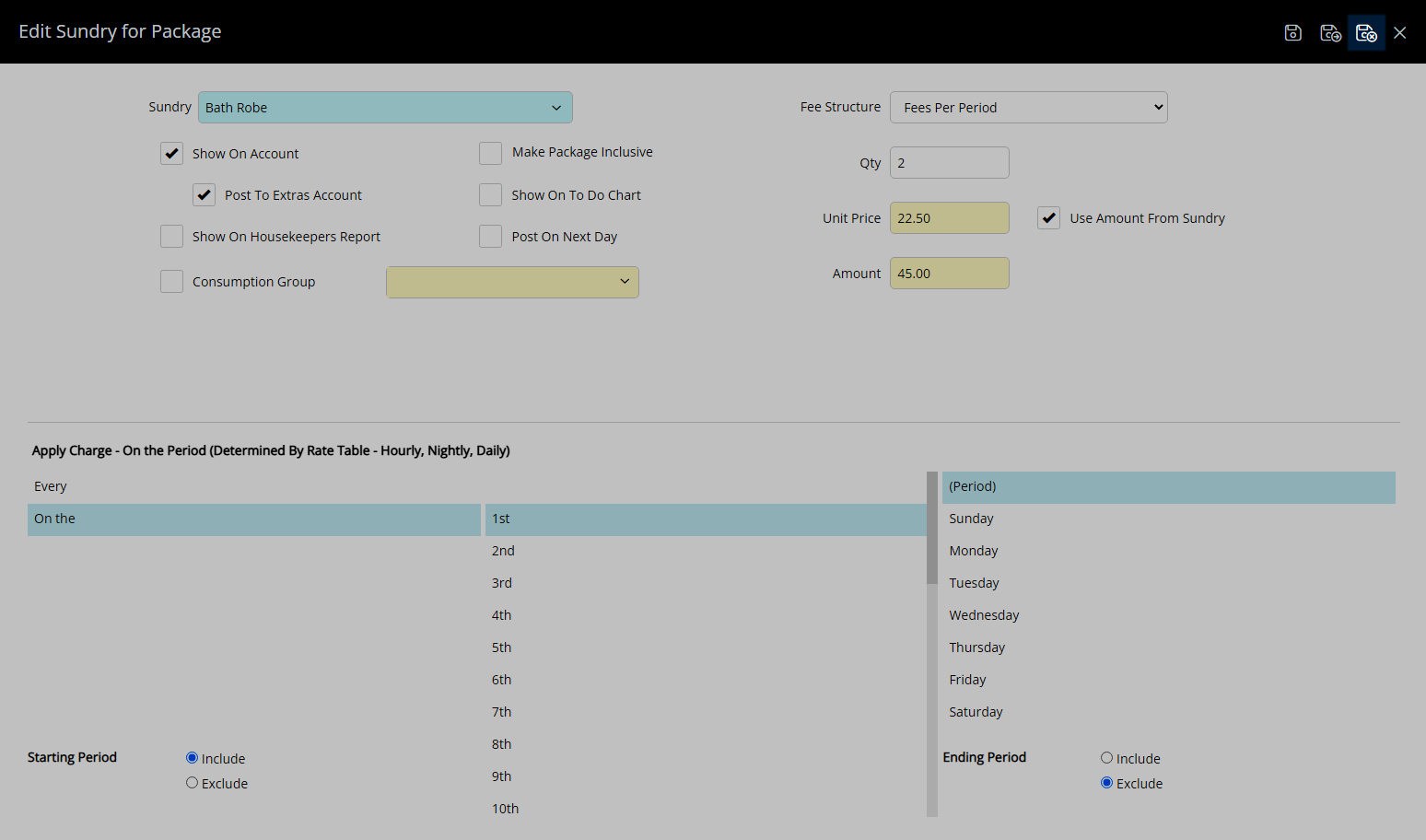Enable Post On Next Day checkbox
This screenshot has width=1426, height=840.
[x=491, y=236]
